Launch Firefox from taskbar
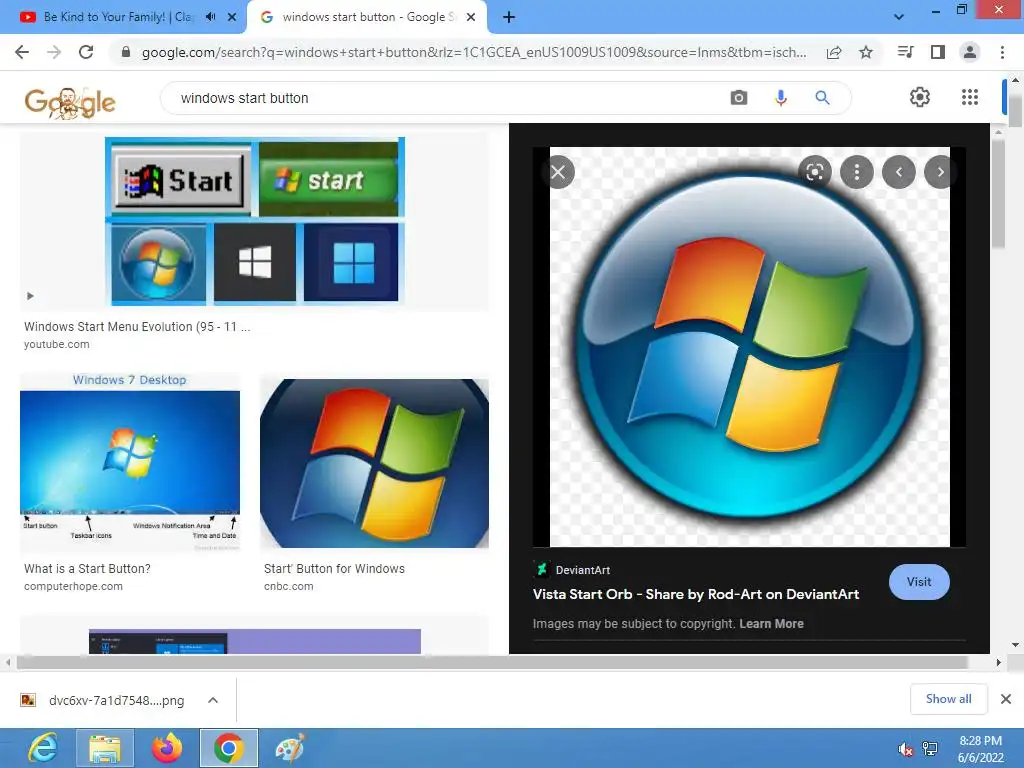Viewport: 1024px width, 768px height. (167, 748)
